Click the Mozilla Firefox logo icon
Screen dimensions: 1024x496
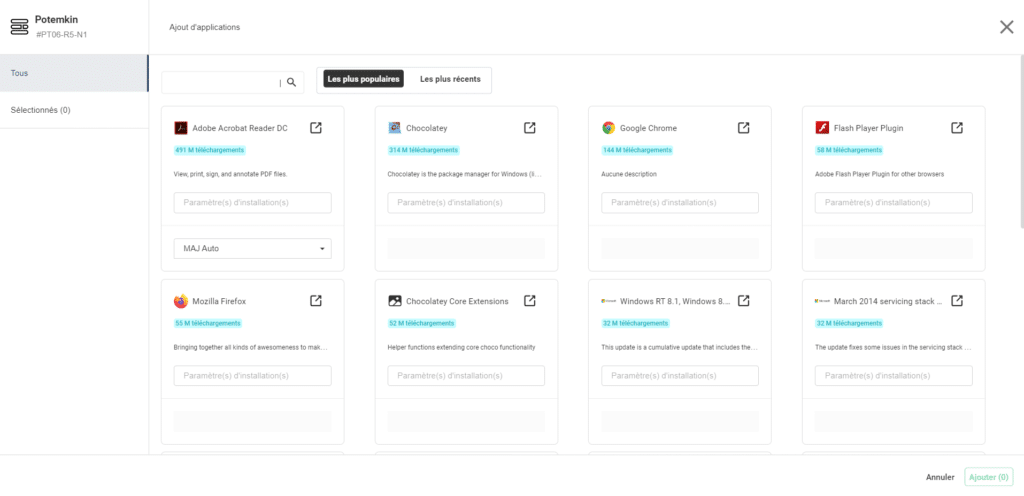click(181, 301)
